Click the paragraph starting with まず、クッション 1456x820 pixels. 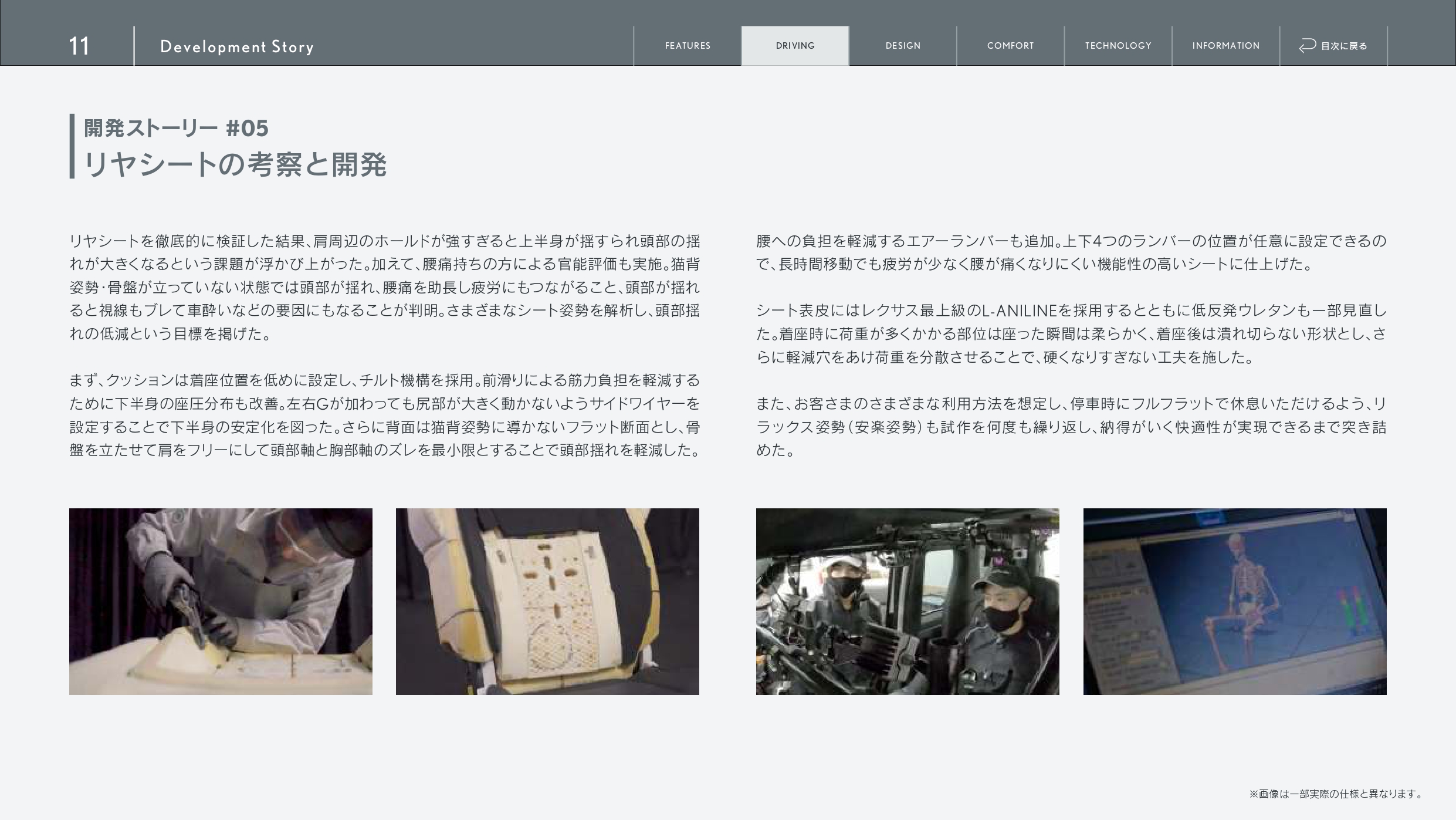384,415
